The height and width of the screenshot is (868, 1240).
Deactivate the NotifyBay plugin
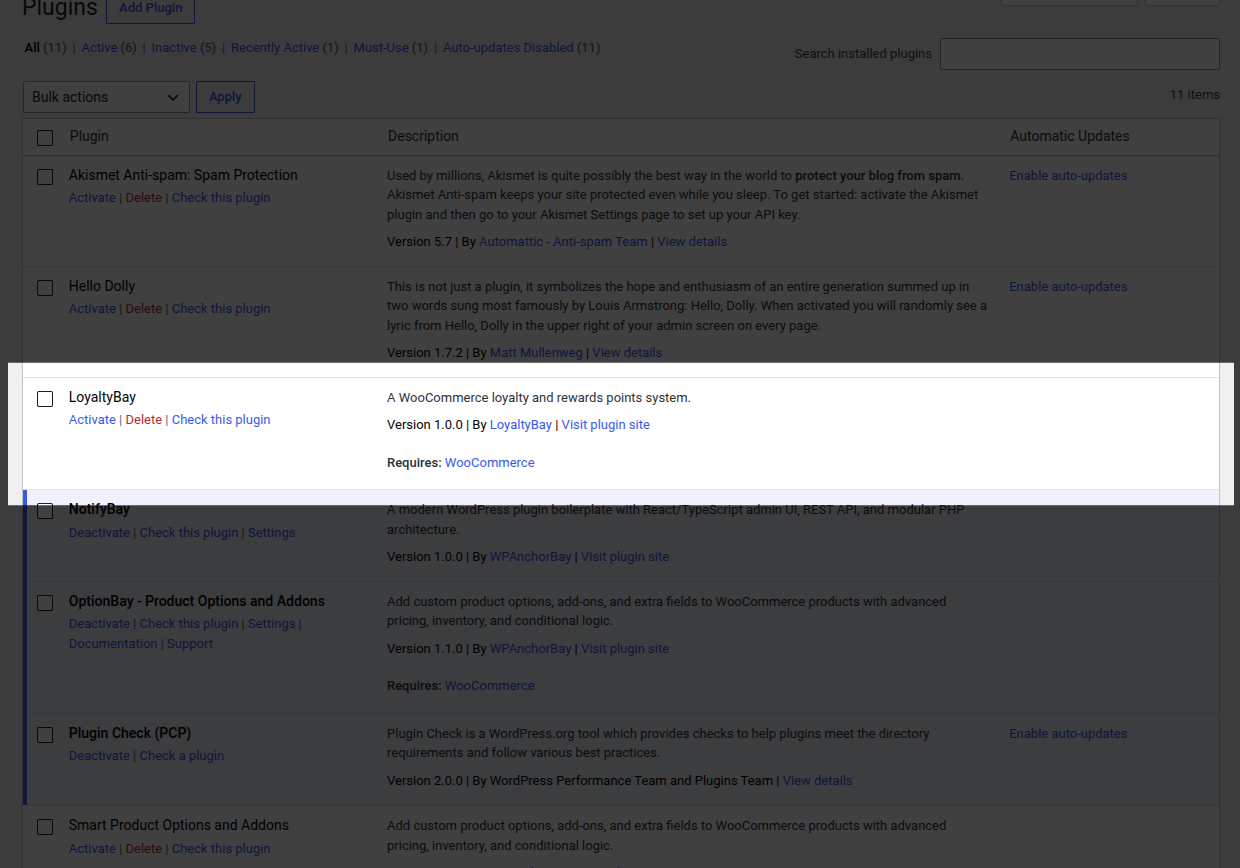tap(99, 533)
